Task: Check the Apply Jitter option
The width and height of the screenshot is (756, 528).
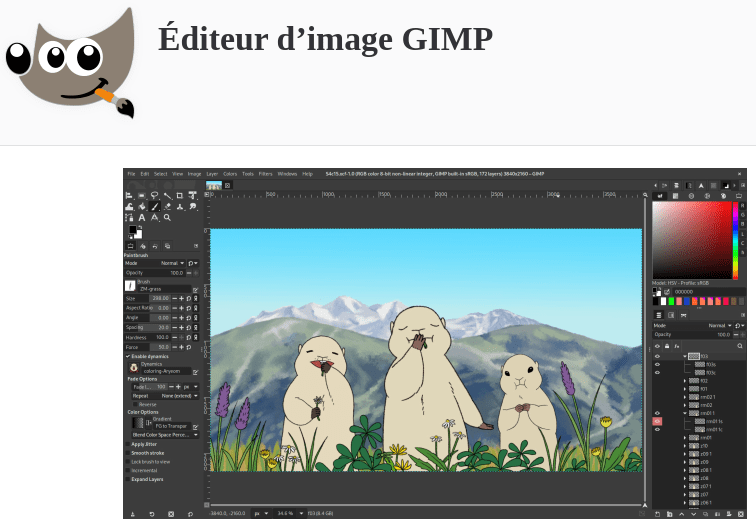Action: point(128,444)
